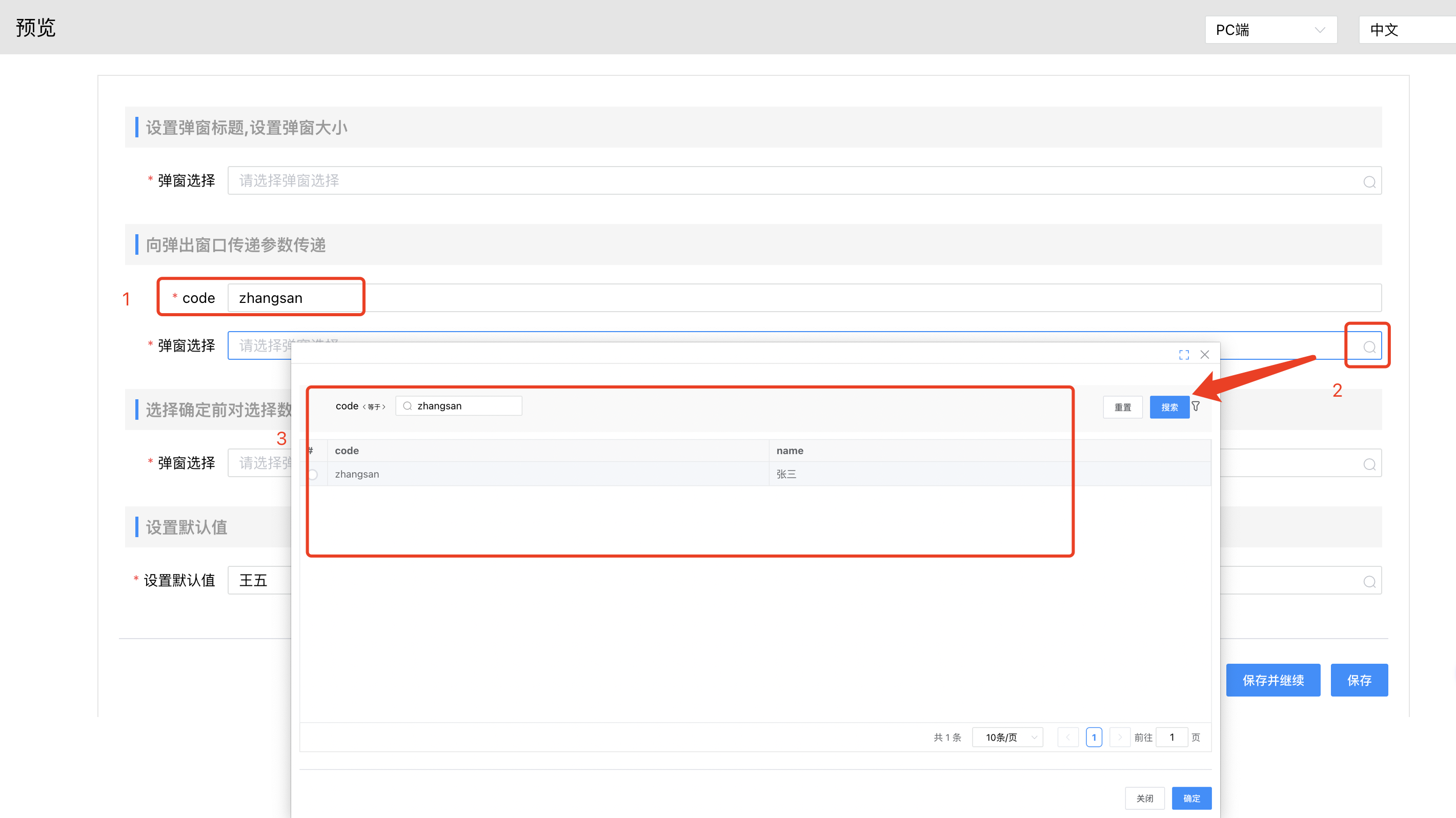Click search icon in first 弹窗选择 field
This screenshot has height=818, width=1456.
tap(1369, 182)
